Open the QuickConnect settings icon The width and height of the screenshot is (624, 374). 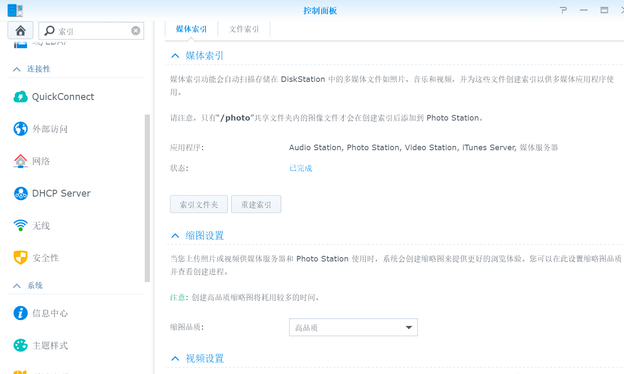tap(20, 97)
